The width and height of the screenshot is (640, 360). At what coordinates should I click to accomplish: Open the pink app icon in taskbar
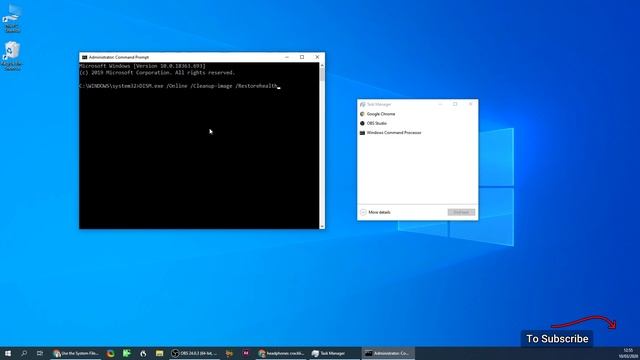point(246,353)
